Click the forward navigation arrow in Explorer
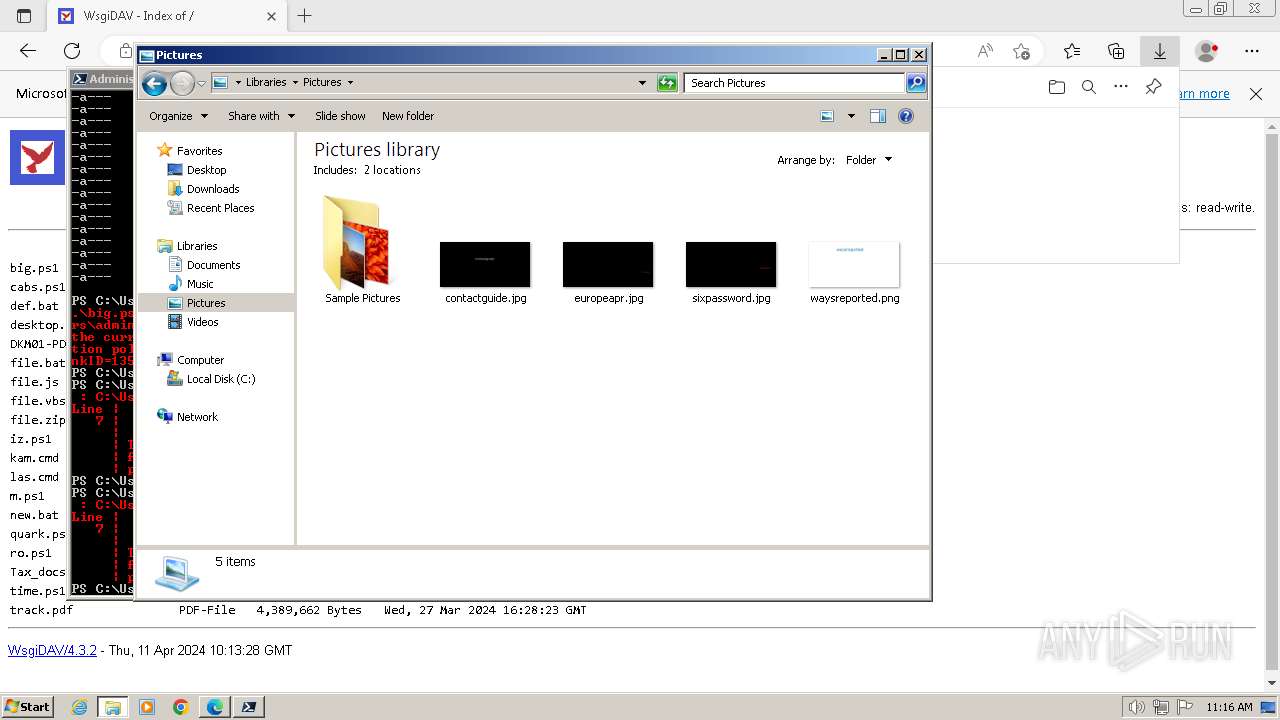 point(182,83)
